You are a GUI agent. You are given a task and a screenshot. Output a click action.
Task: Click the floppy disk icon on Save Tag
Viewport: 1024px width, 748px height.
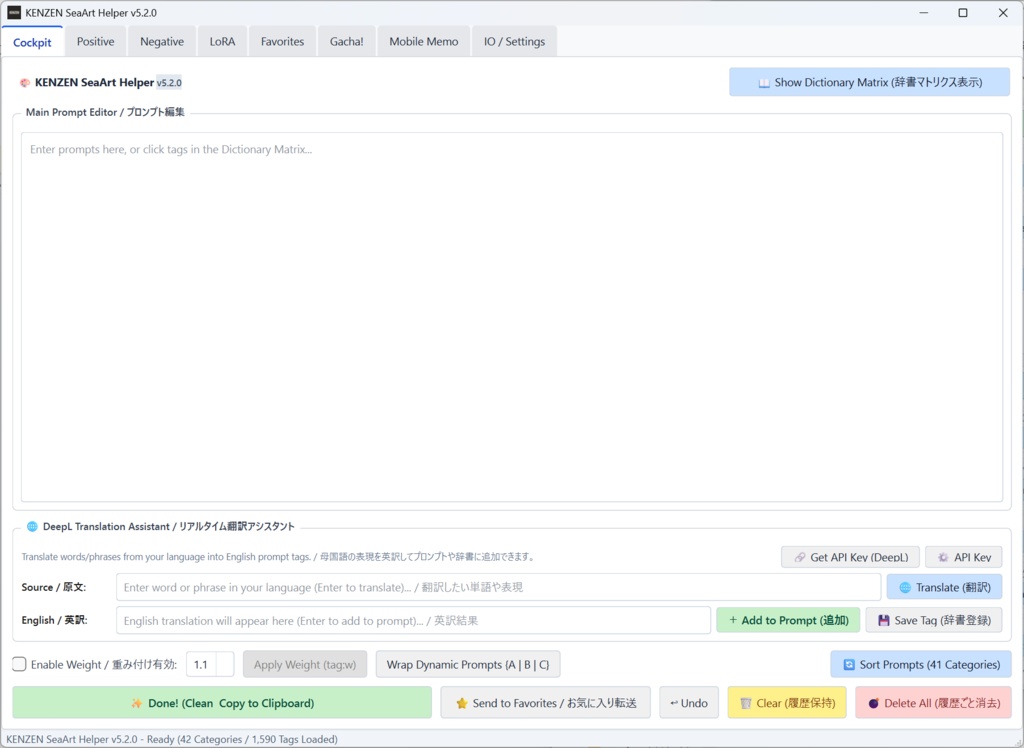[x=884, y=621]
